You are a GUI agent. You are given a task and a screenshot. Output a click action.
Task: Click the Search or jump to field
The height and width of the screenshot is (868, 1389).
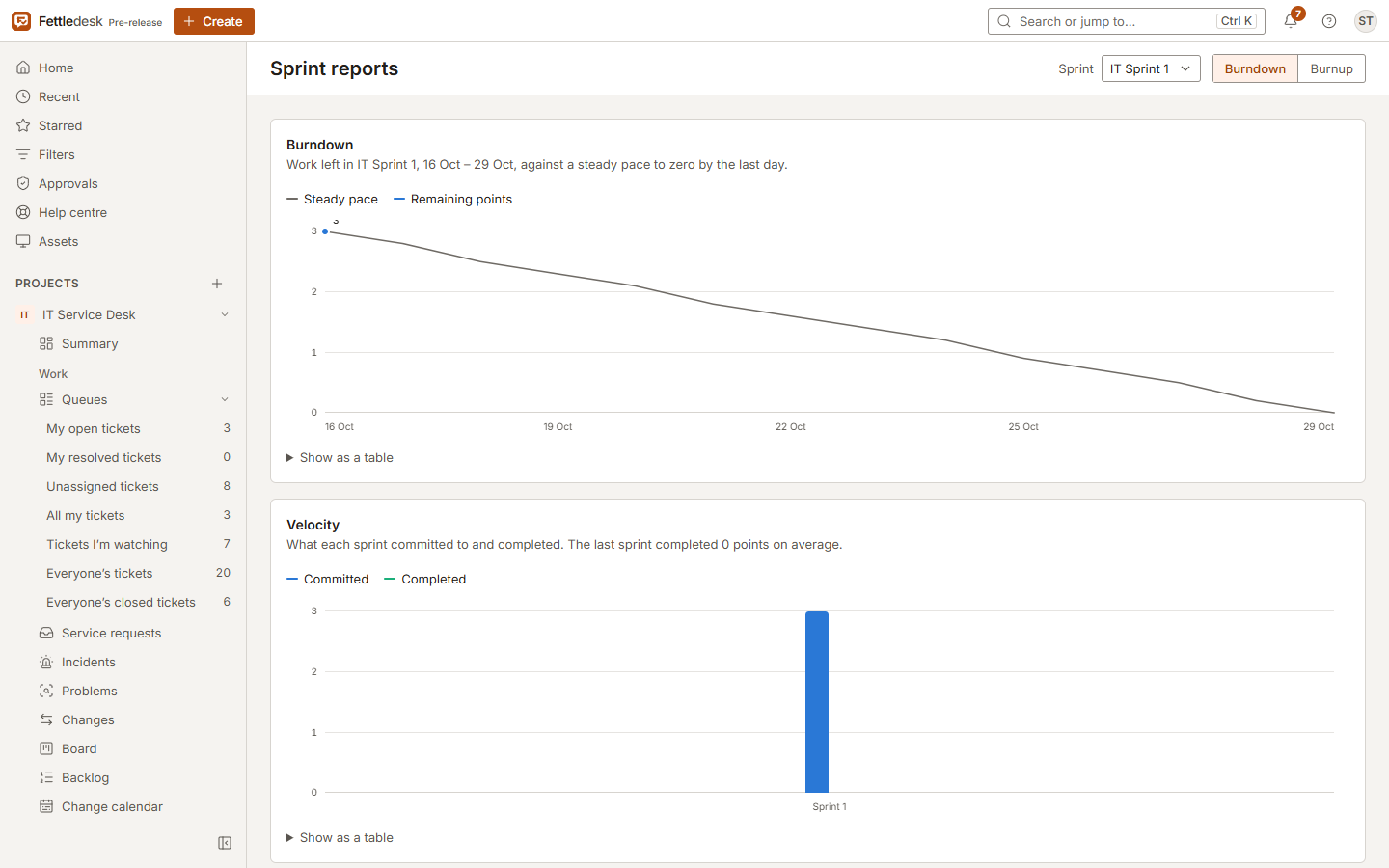coord(1126,21)
